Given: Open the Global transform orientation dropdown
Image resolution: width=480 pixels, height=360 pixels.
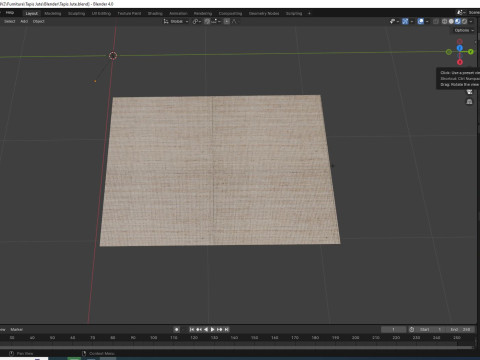Looking at the screenshot, I should pos(176,21).
